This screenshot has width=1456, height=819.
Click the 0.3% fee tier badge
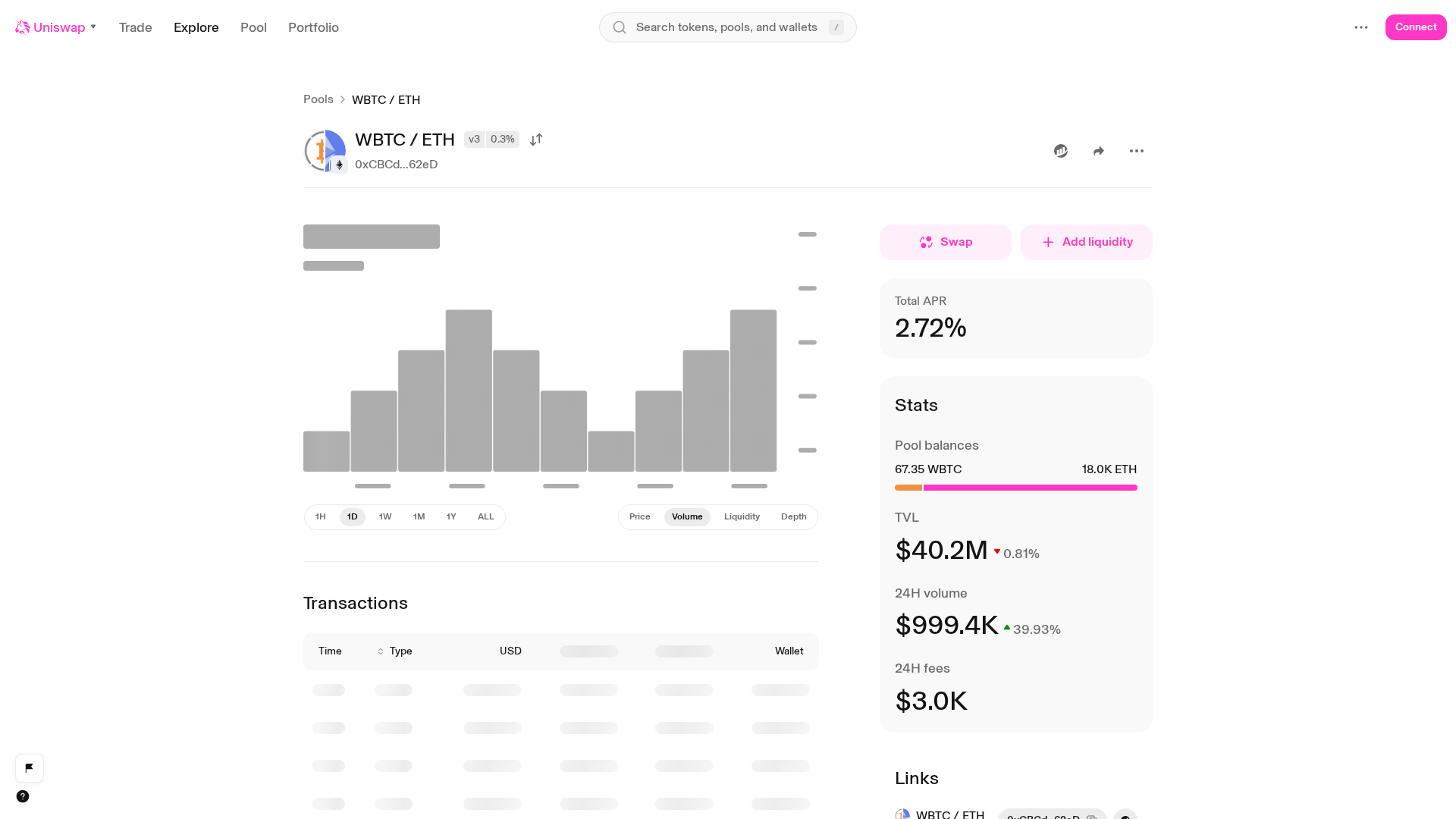pyautogui.click(x=502, y=140)
